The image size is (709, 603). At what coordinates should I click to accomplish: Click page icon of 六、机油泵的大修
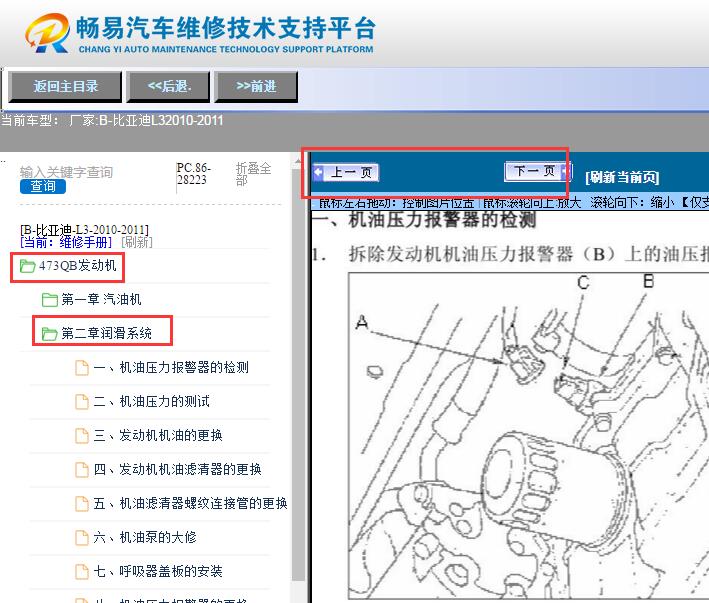(x=82, y=537)
